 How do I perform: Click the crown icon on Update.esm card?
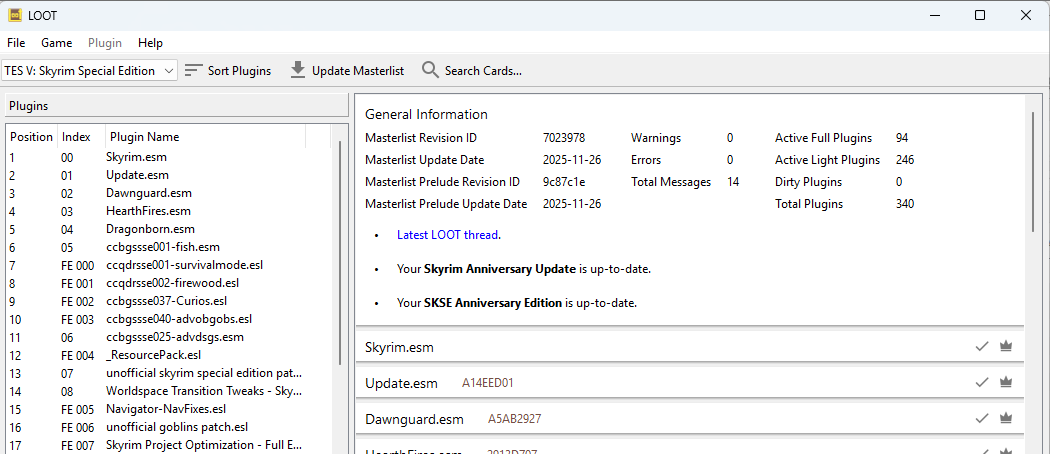(x=1006, y=383)
